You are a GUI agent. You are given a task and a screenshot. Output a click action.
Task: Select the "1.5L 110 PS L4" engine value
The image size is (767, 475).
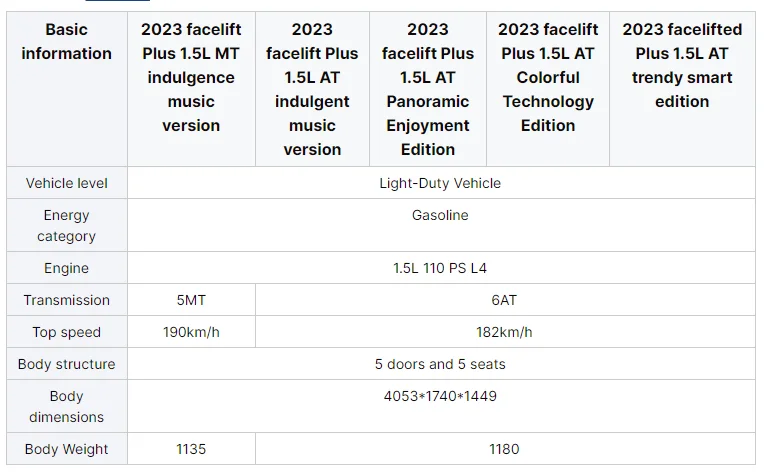click(440, 268)
